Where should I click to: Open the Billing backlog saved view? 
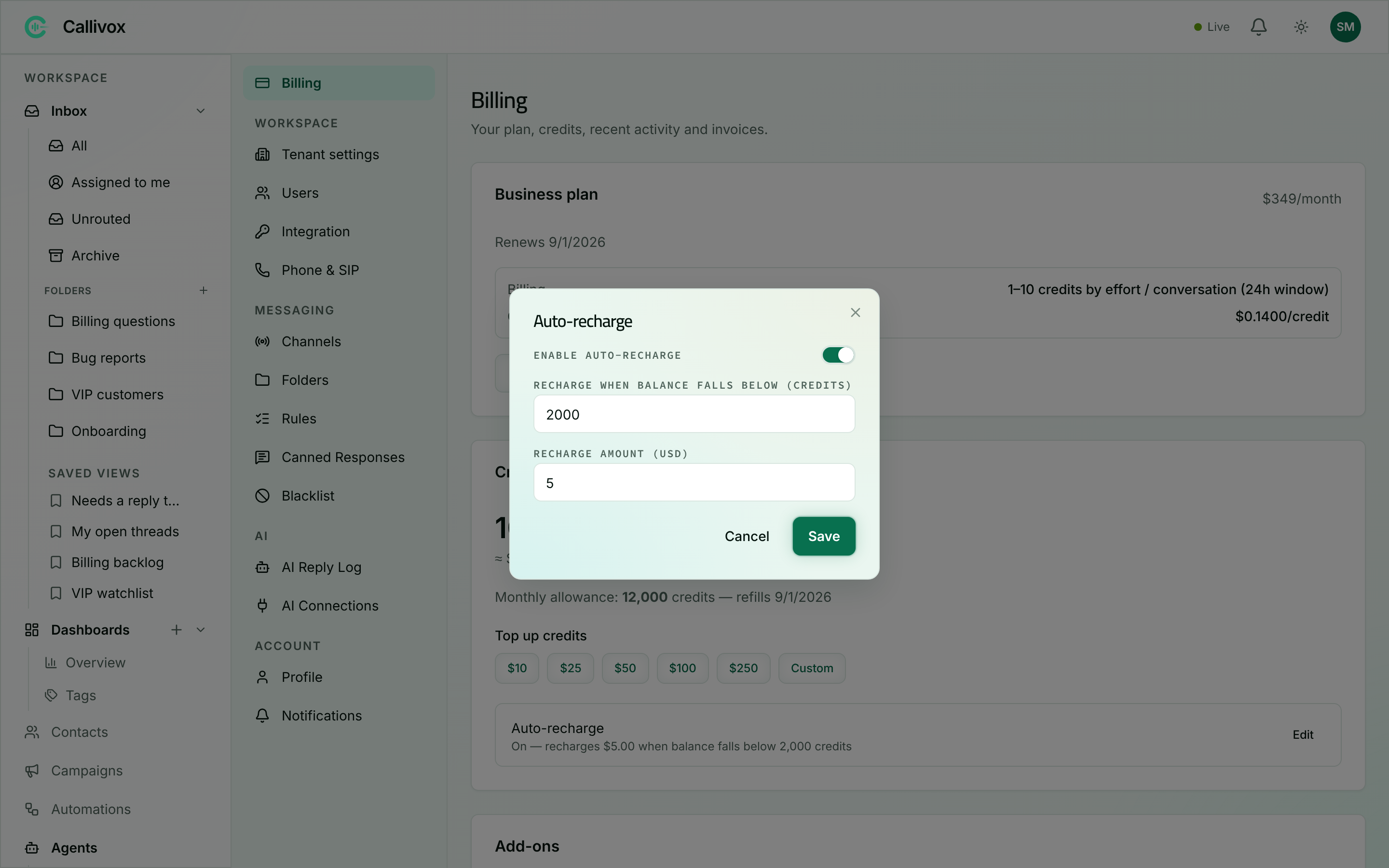[x=126, y=563]
